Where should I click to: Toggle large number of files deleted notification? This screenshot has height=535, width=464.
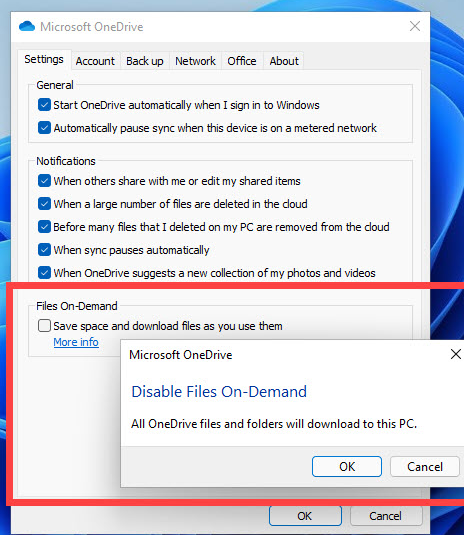pyautogui.click(x=44, y=204)
